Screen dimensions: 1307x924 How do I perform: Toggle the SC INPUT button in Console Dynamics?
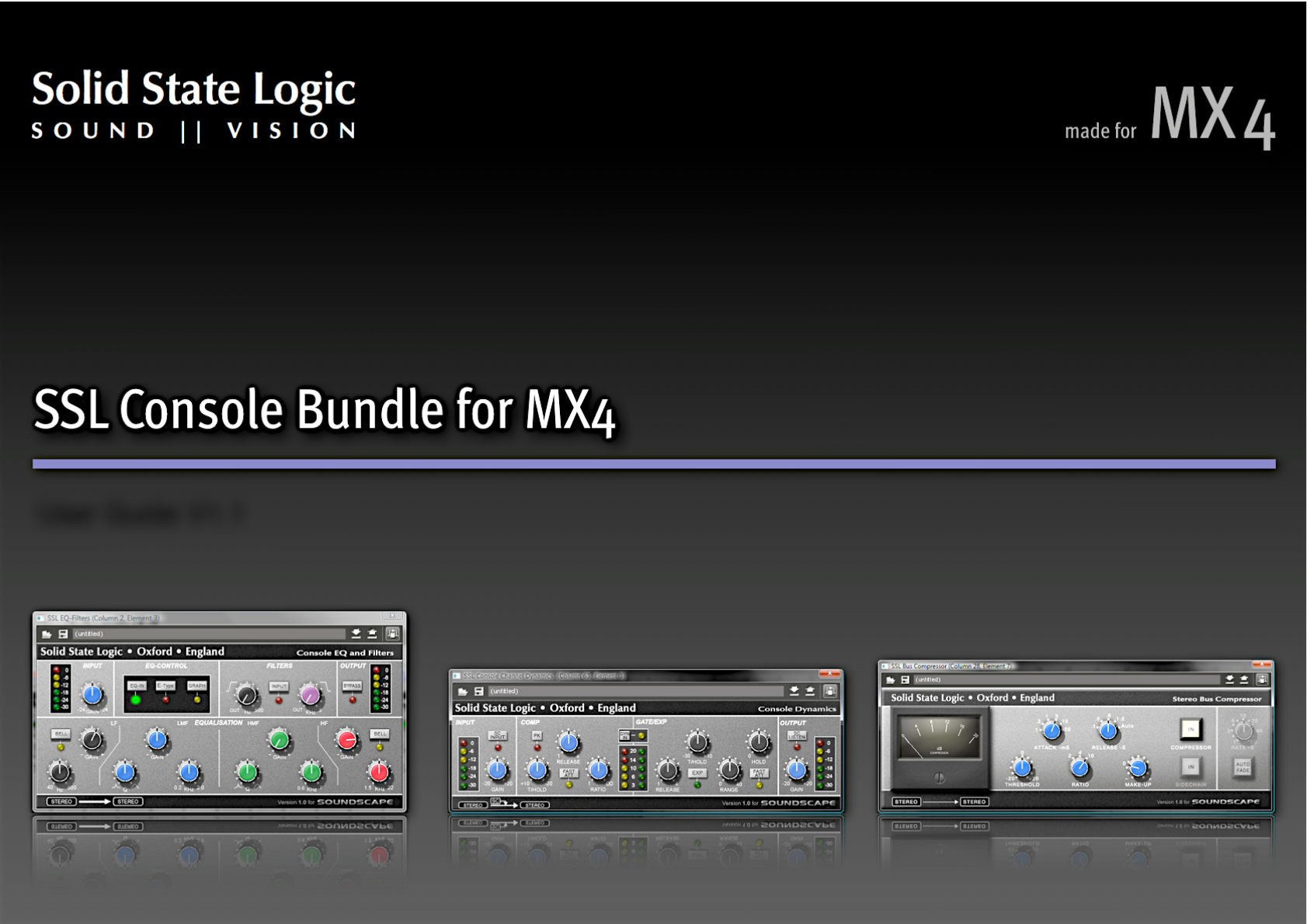(498, 735)
